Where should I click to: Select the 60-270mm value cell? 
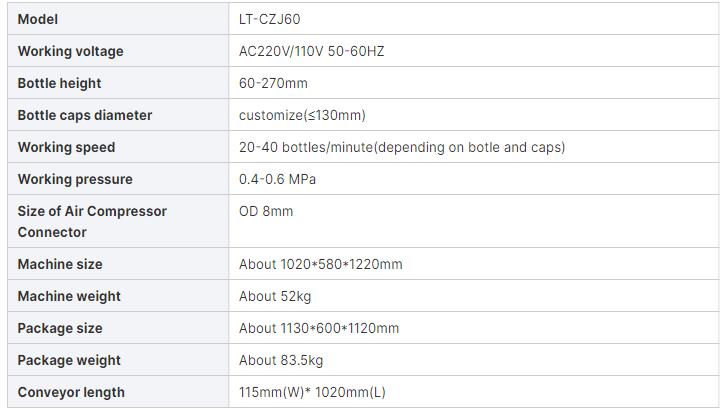point(474,83)
